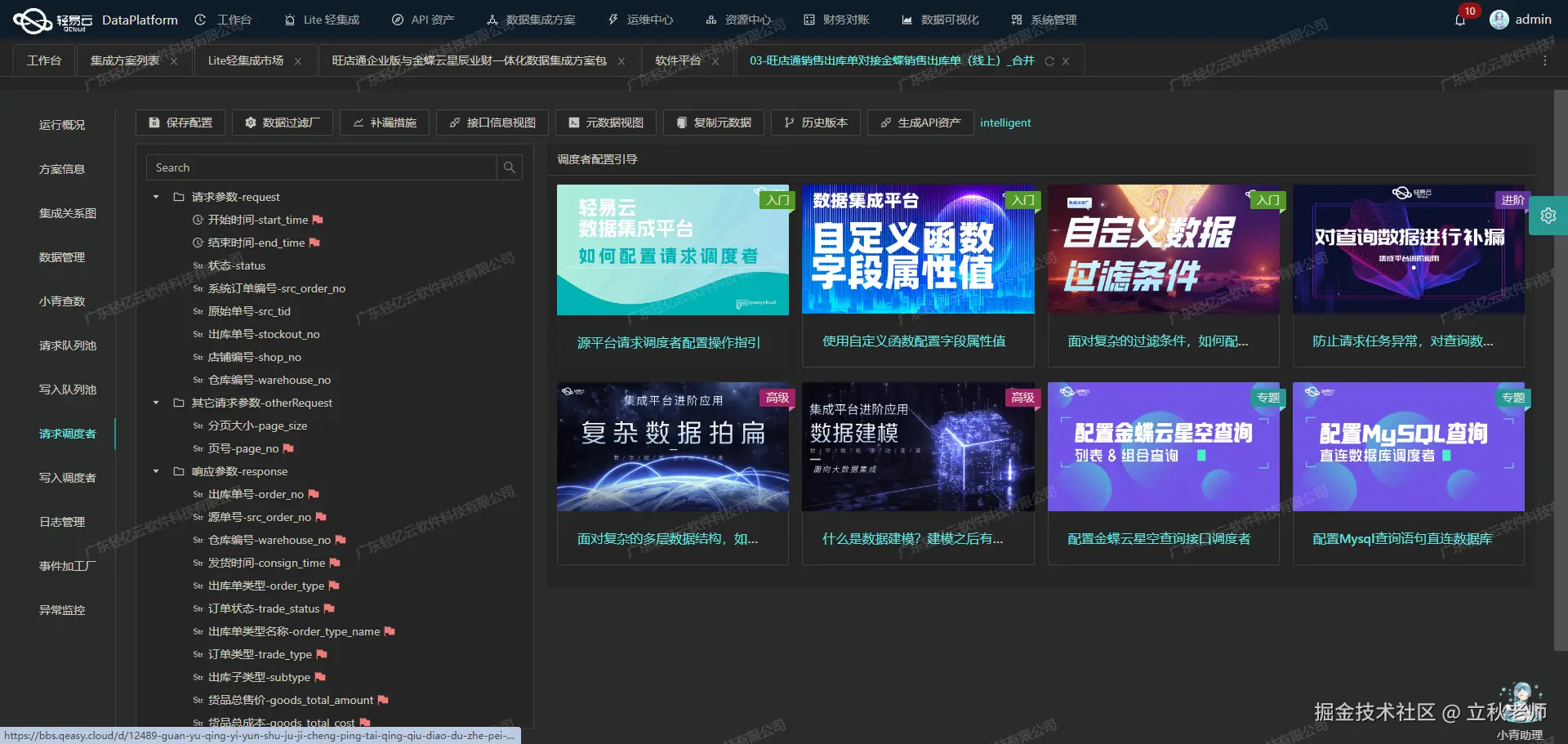Click the 保存配置 save button
This screenshot has height=744, width=1568.
(x=180, y=123)
